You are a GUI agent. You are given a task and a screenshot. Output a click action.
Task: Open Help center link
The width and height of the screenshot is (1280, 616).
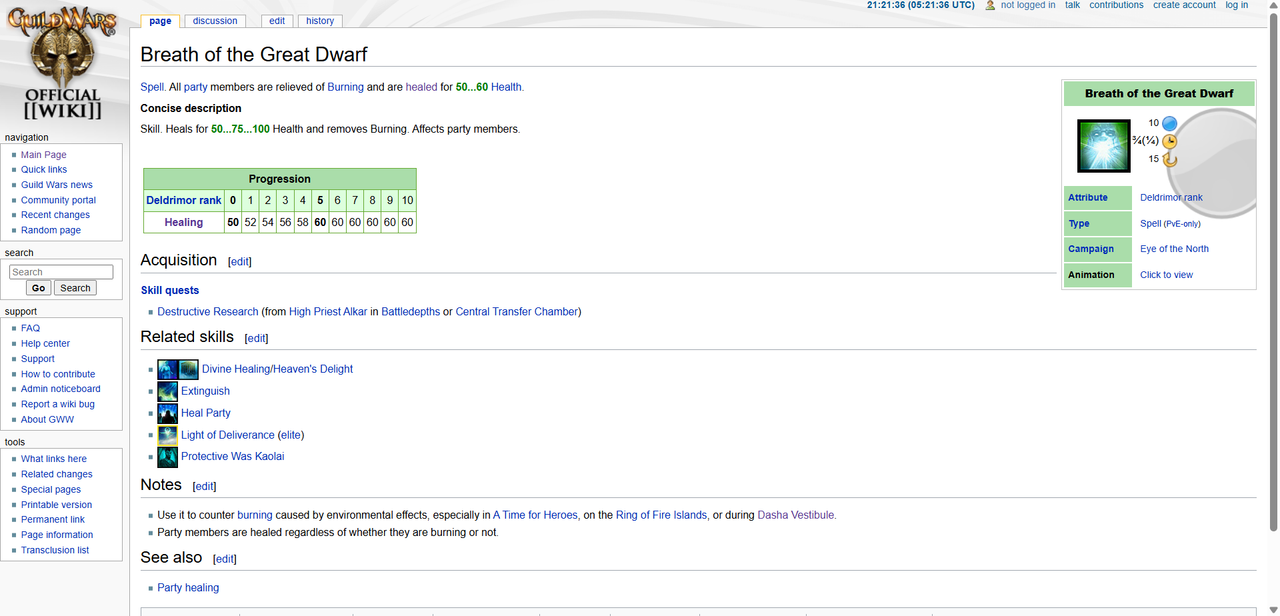(x=46, y=343)
